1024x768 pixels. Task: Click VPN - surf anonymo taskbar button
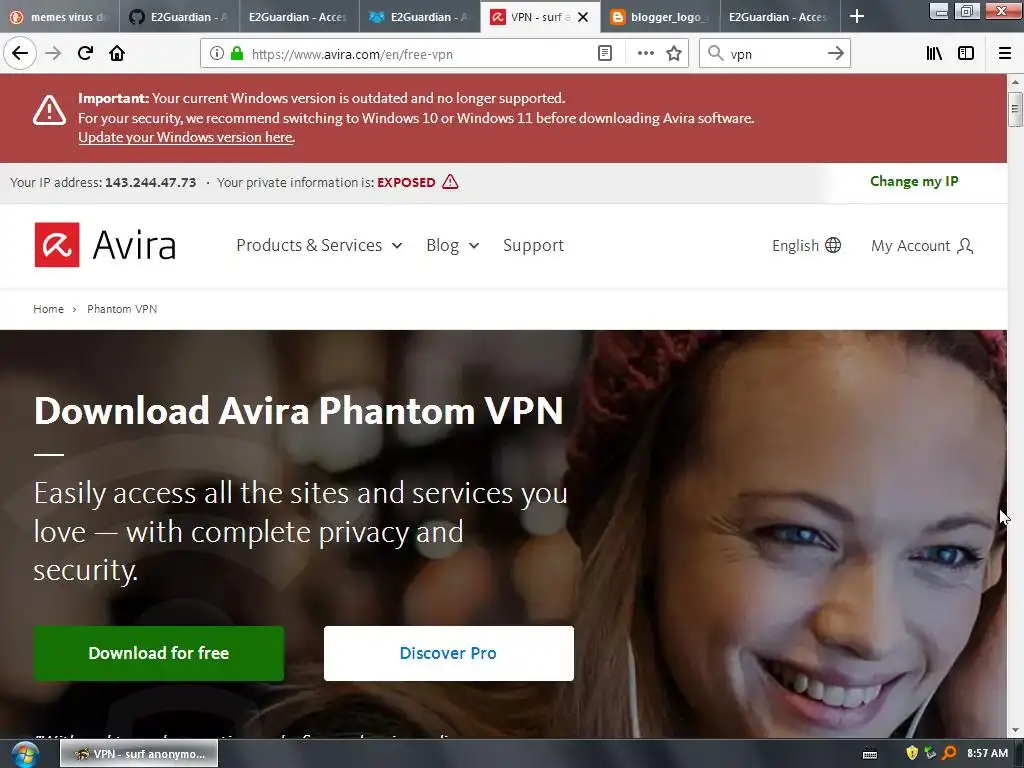pos(139,754)
